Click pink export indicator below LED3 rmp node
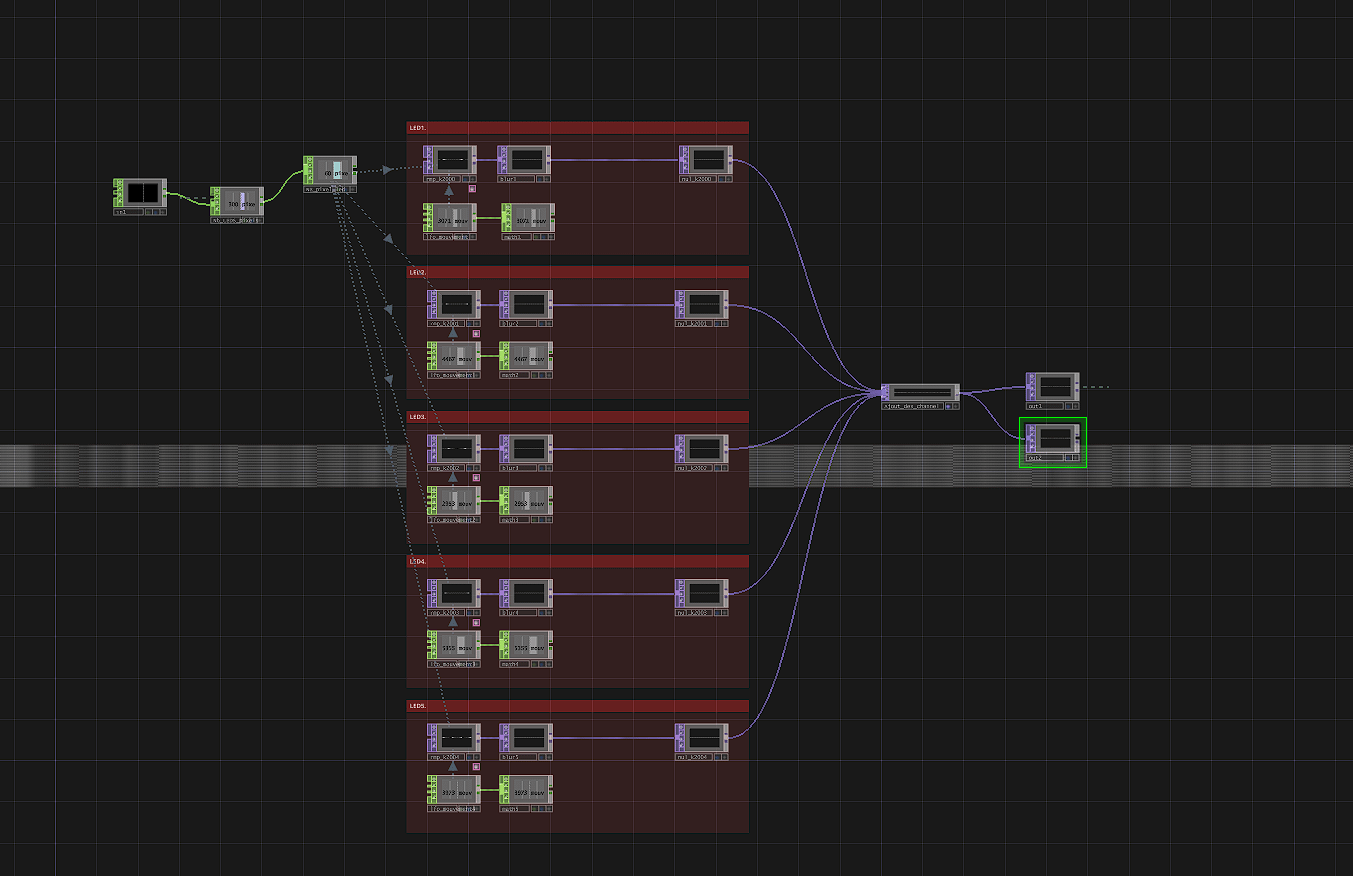This screenshot has height=876, width=1353. coord(476,477)
